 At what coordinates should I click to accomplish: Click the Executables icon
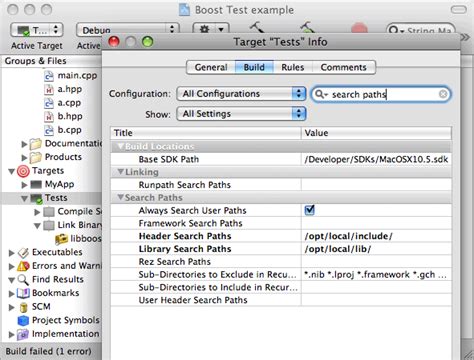[23, 253]
